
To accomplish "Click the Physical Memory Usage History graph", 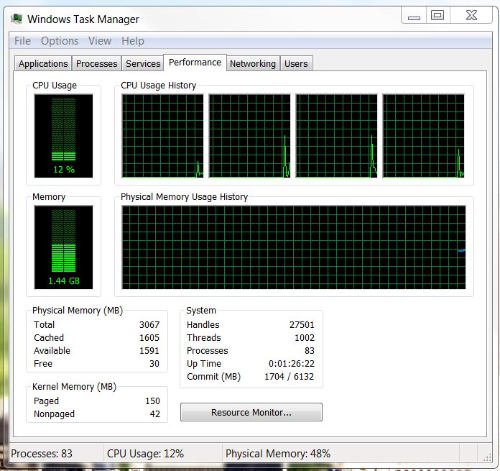I will (x=294, y=247).
